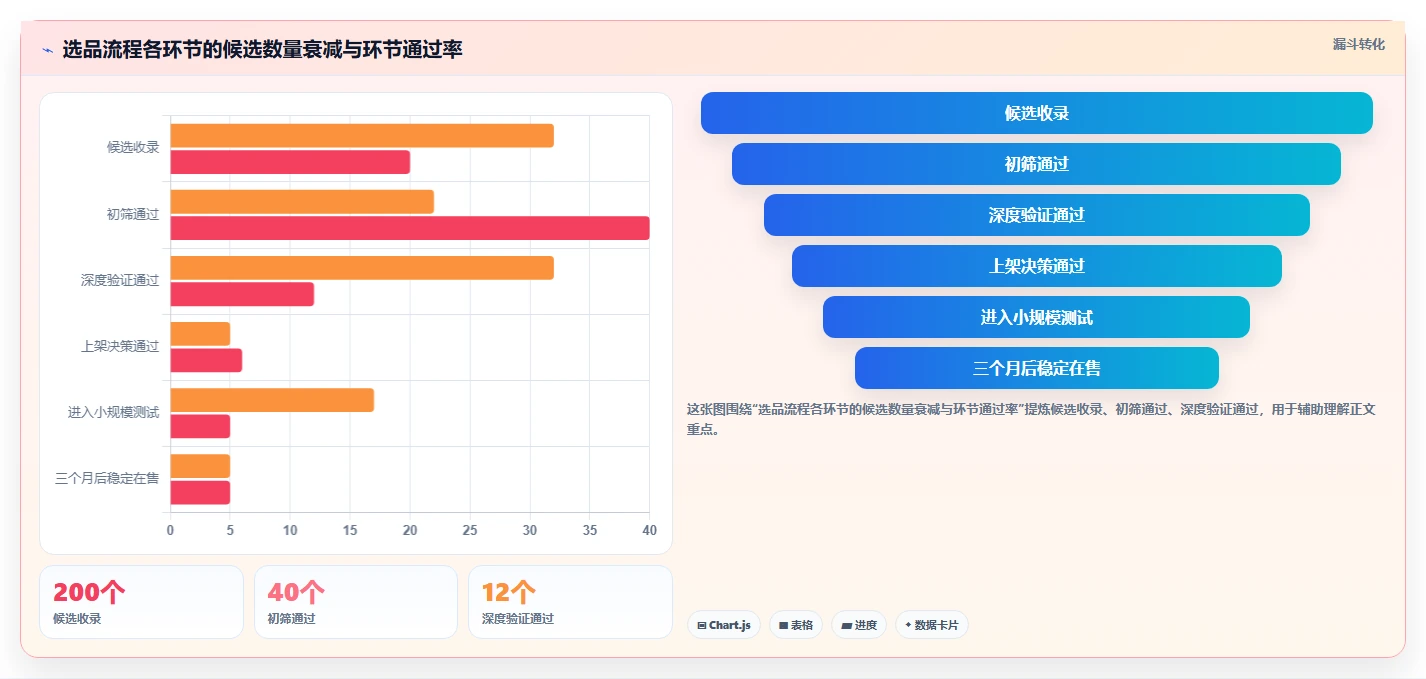Click the orange bar for 候选收录
Image resolution: width=1426 pixels, height=679 pixels.
tap(362, 136)
